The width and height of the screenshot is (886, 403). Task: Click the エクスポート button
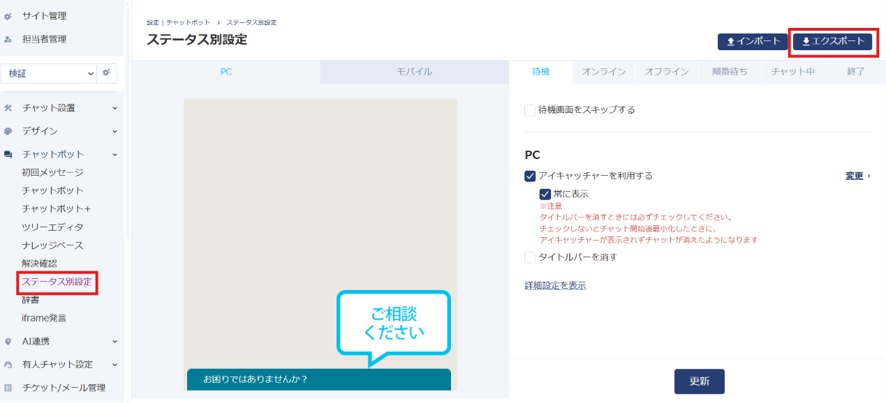coord(833,41)
